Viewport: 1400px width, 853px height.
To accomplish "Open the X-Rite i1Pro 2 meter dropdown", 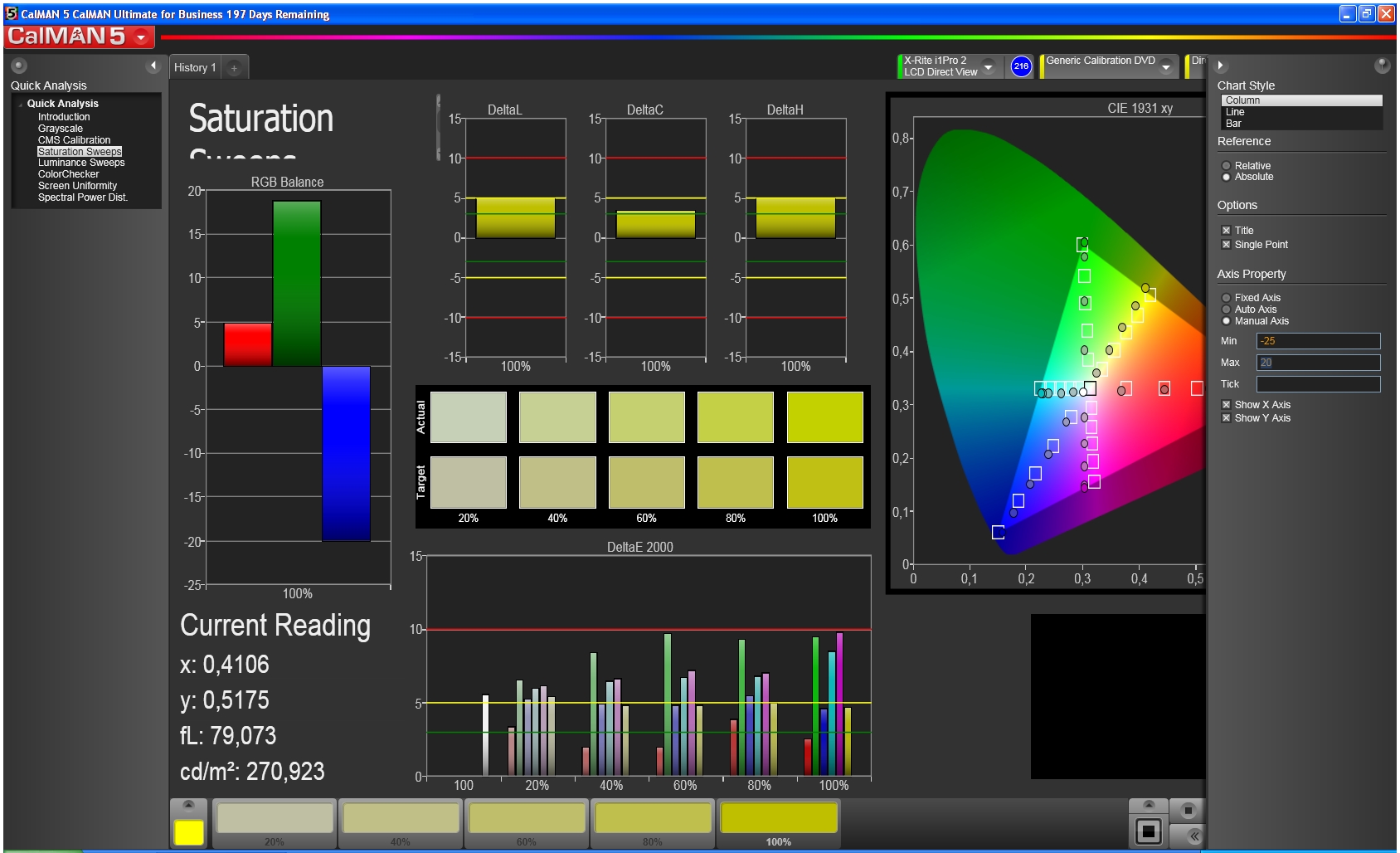I will [988, 66].
